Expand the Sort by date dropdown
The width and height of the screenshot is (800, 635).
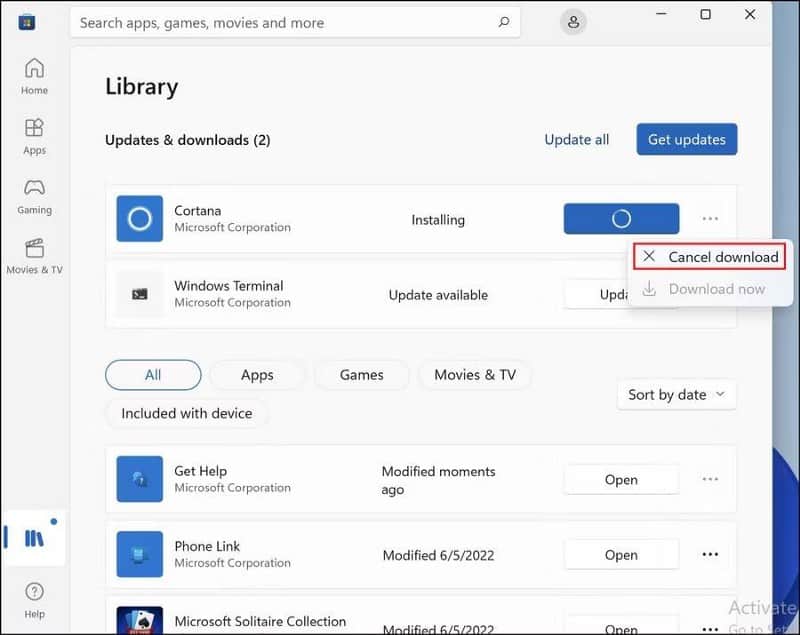point(677,395)
